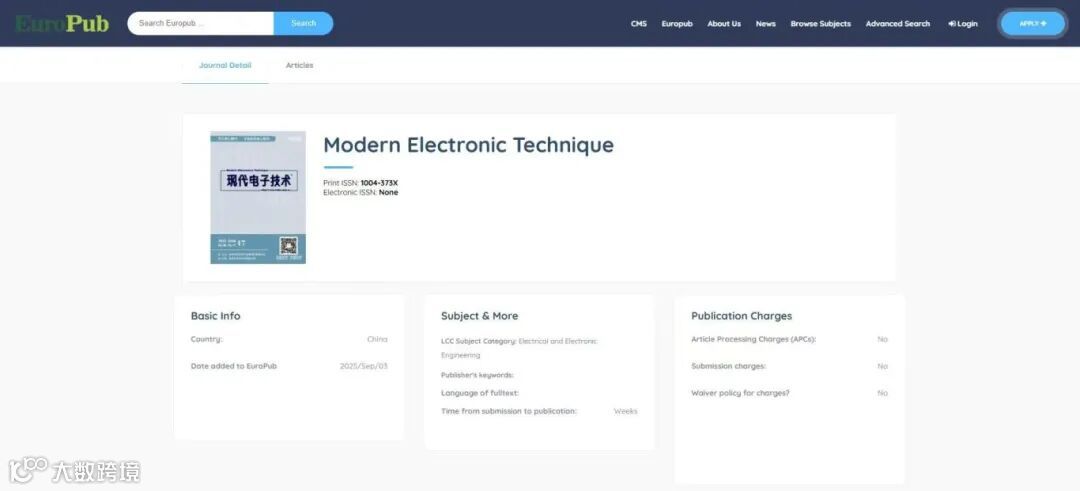Image resolution: width=1080 pixels, height=491 pixels.
Task: Open the Europub navigation link
Action: pyautogui.click(x=677, y=23)
